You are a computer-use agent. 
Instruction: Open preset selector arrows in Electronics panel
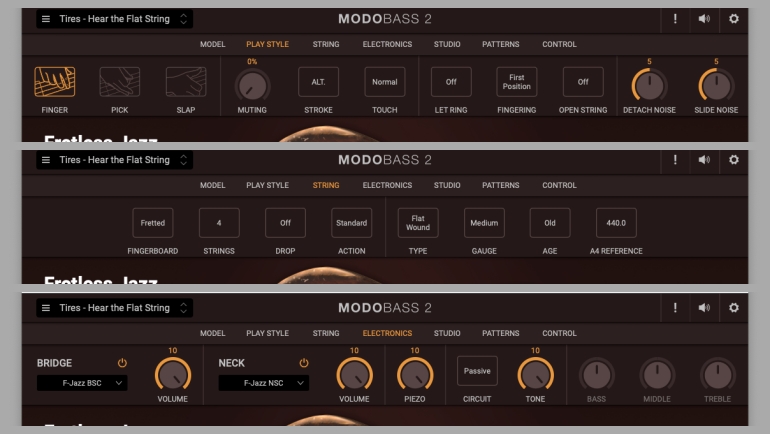[183, 308]
